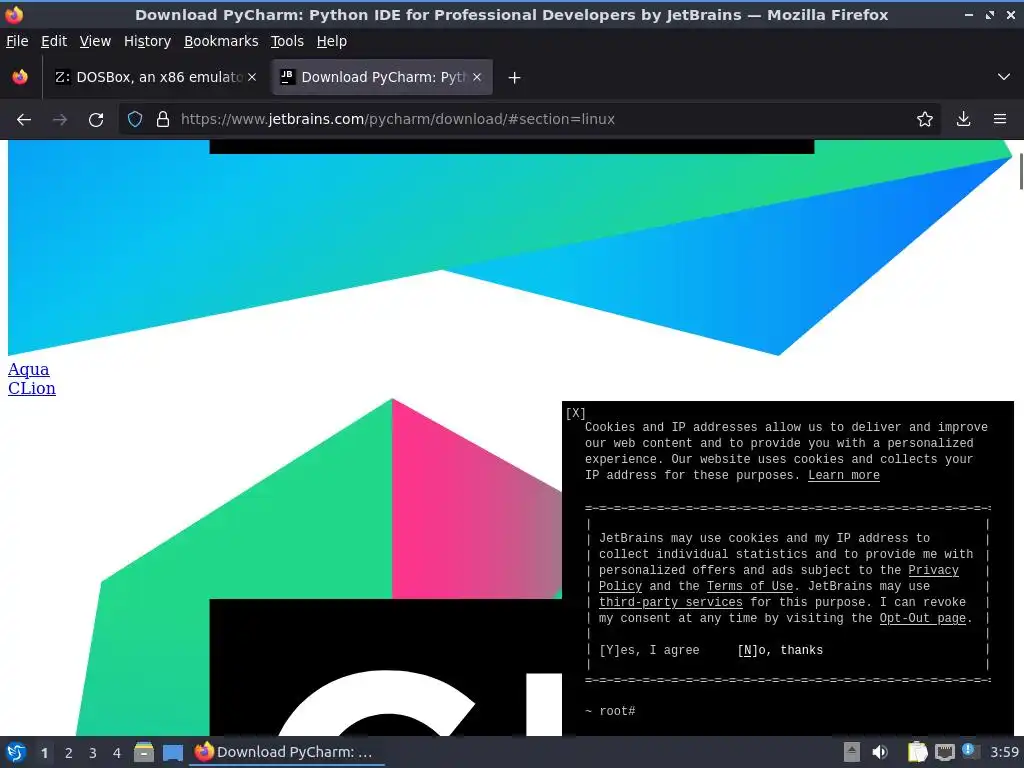Viewport: 1024px width, 768px height.
Task: Open the Firefox downloads panel
Action: (x=963, y=120)
